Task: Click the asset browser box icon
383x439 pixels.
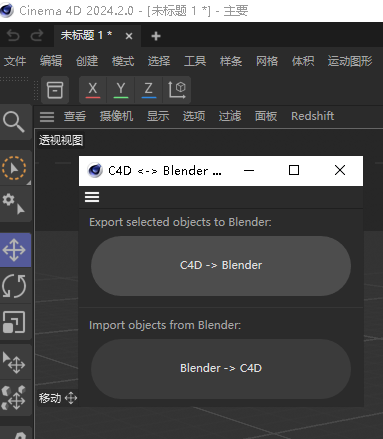Action: (x=55, y=90)
